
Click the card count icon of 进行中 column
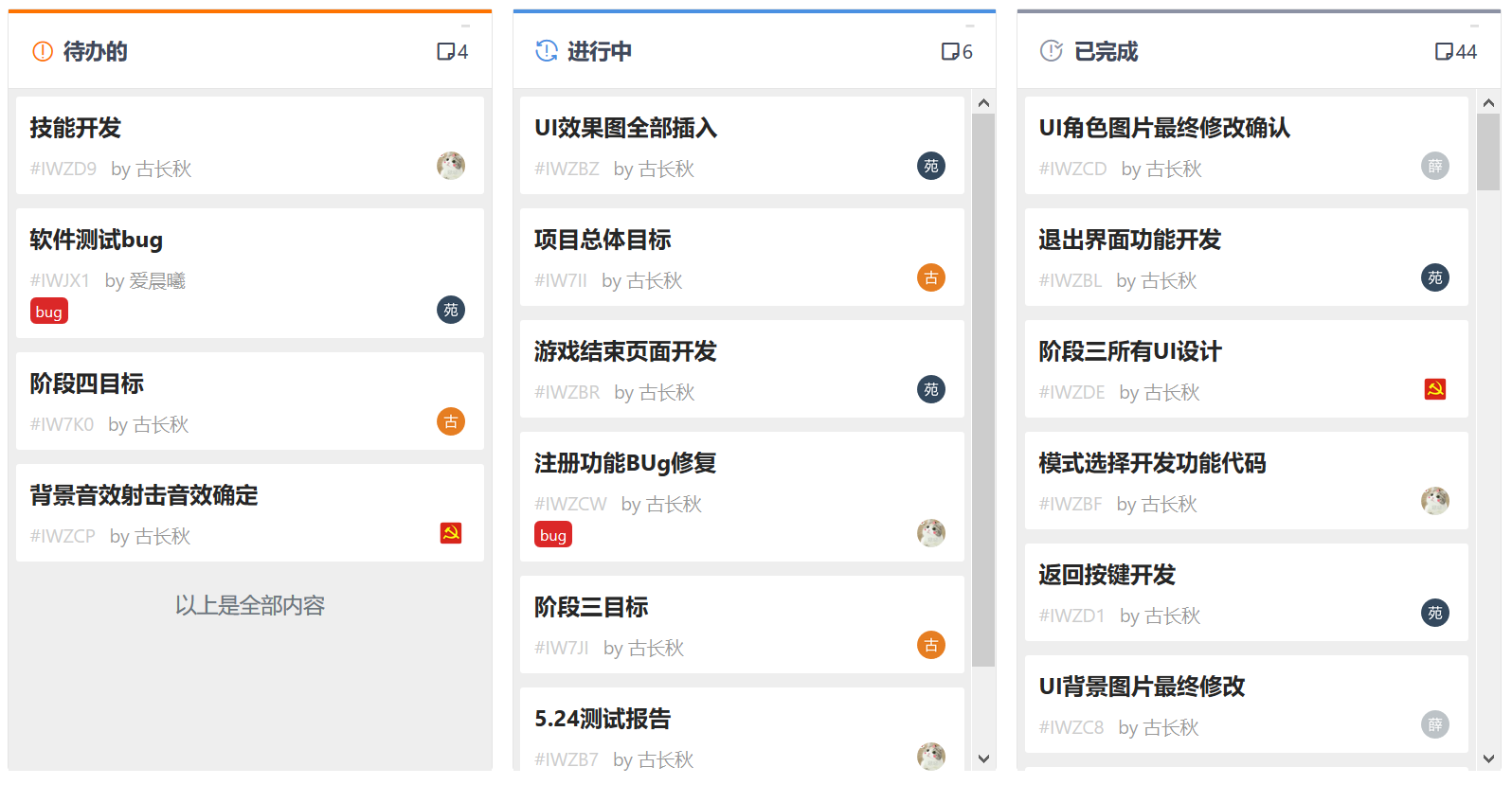[950, 51]
